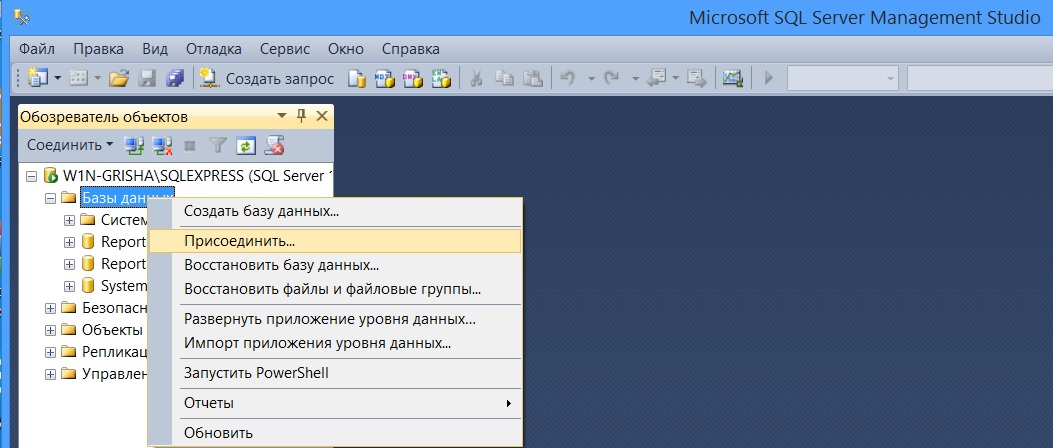Select the W1N-GRISHA\SQLEXPRESS server item
Screen dimensions: 1053x448
(x=197, y=176)
